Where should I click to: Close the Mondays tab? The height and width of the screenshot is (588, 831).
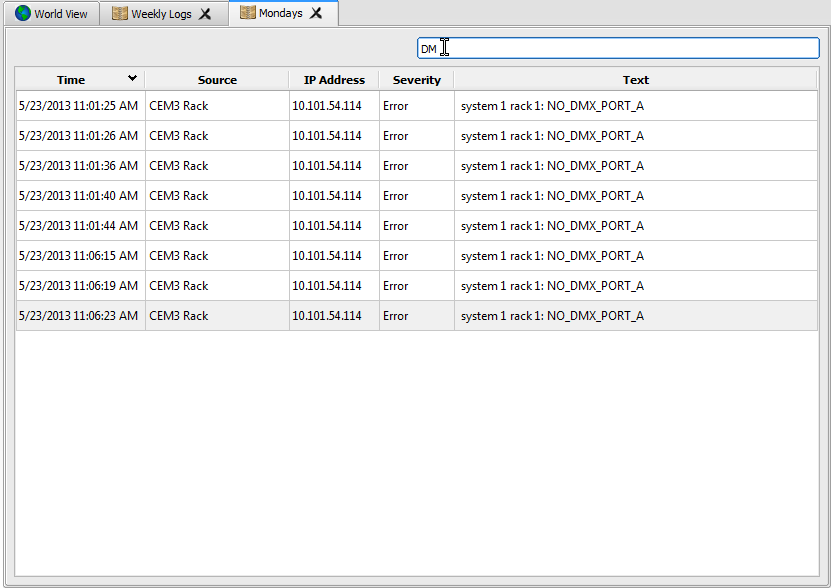(x=316, y=13)
